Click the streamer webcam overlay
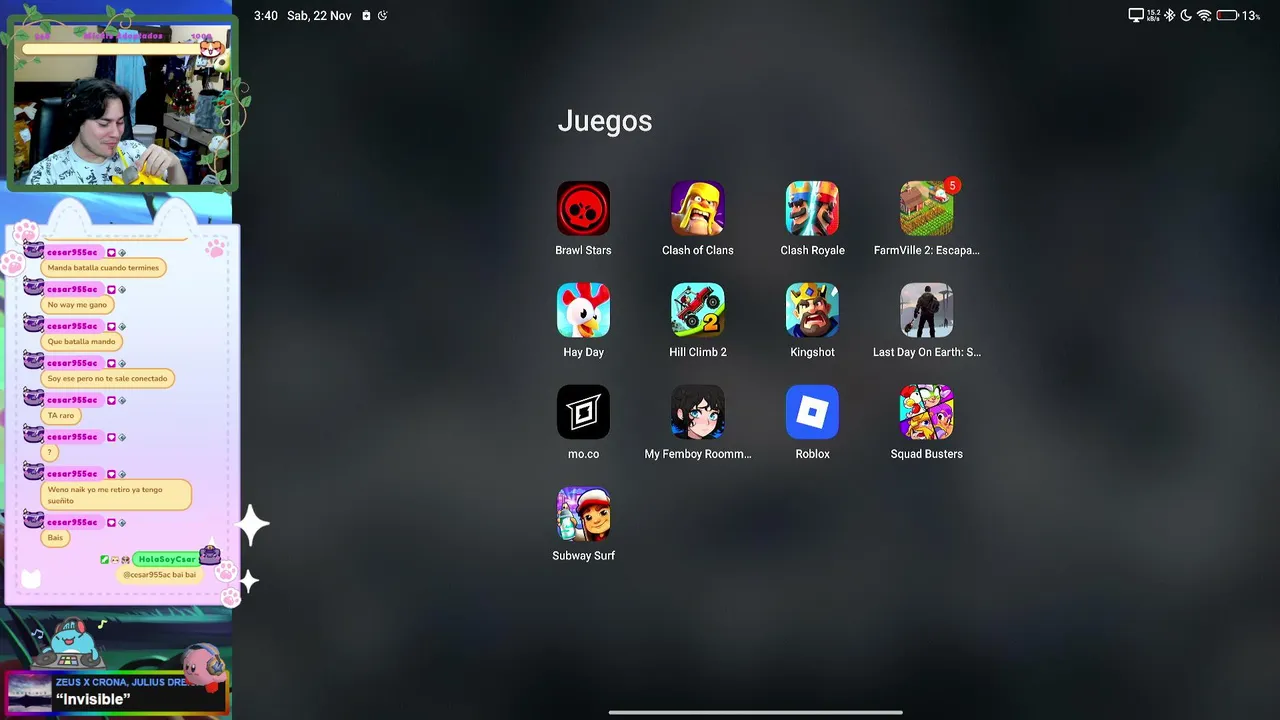This screenshot has height=720, width=1280. coord(121,105)
